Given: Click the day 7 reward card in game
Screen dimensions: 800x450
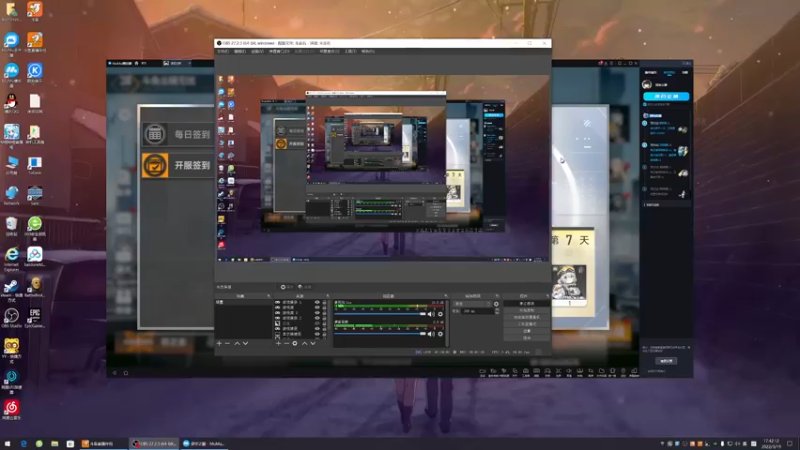Looking at the screenshot, I should 572,270.
